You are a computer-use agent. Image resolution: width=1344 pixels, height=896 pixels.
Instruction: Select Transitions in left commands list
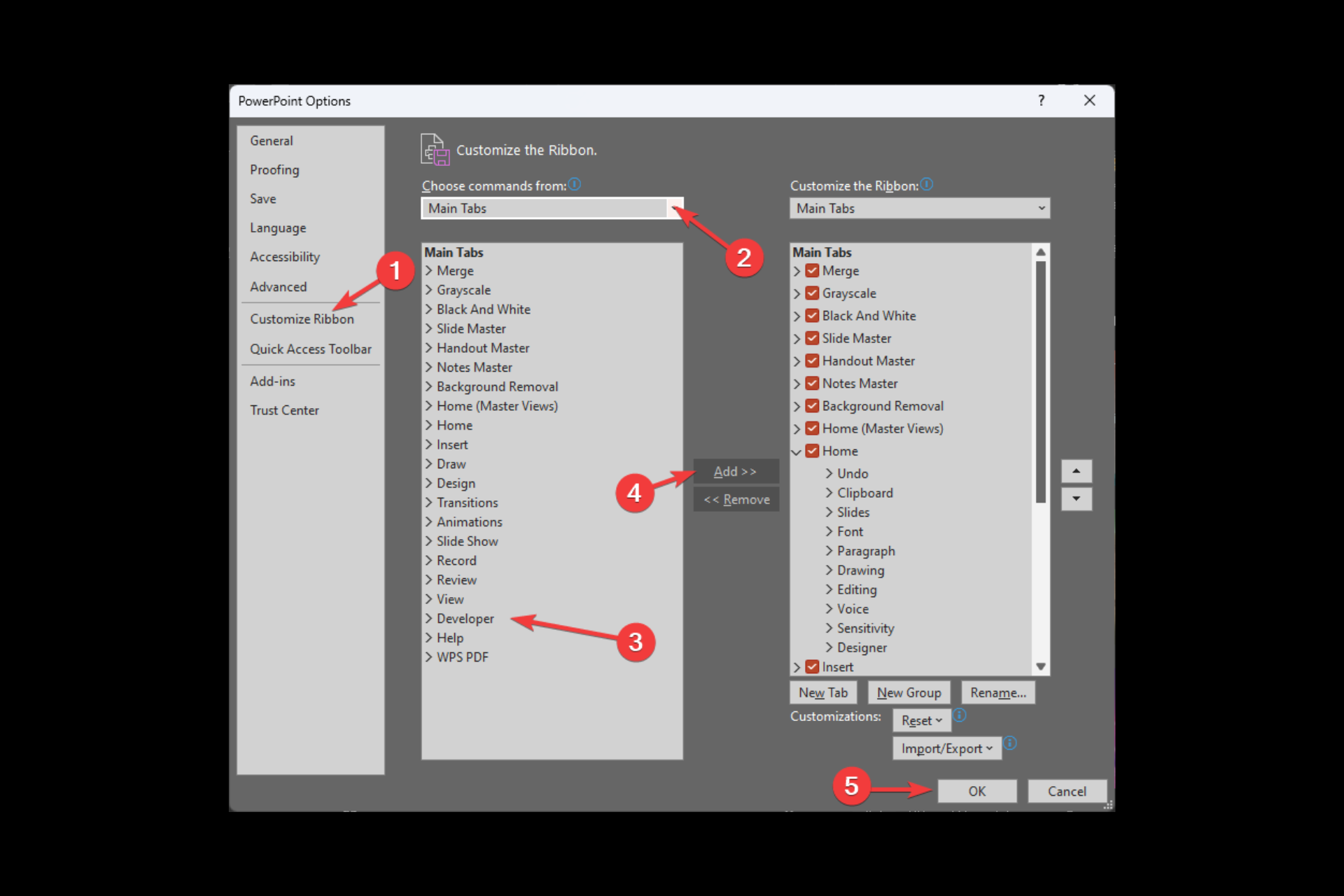click(x=468, y=503)
